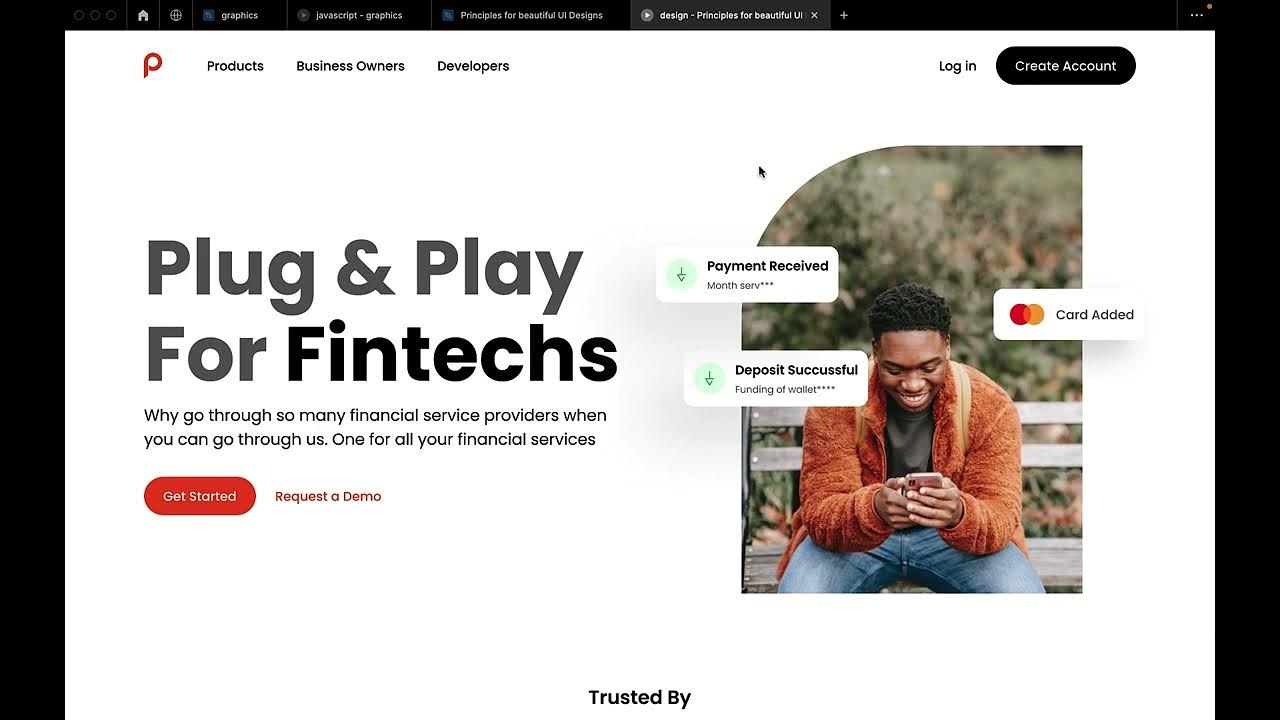Click the red P logo icon
This screenshot has width=1280, height=720.
click(152, 66)
